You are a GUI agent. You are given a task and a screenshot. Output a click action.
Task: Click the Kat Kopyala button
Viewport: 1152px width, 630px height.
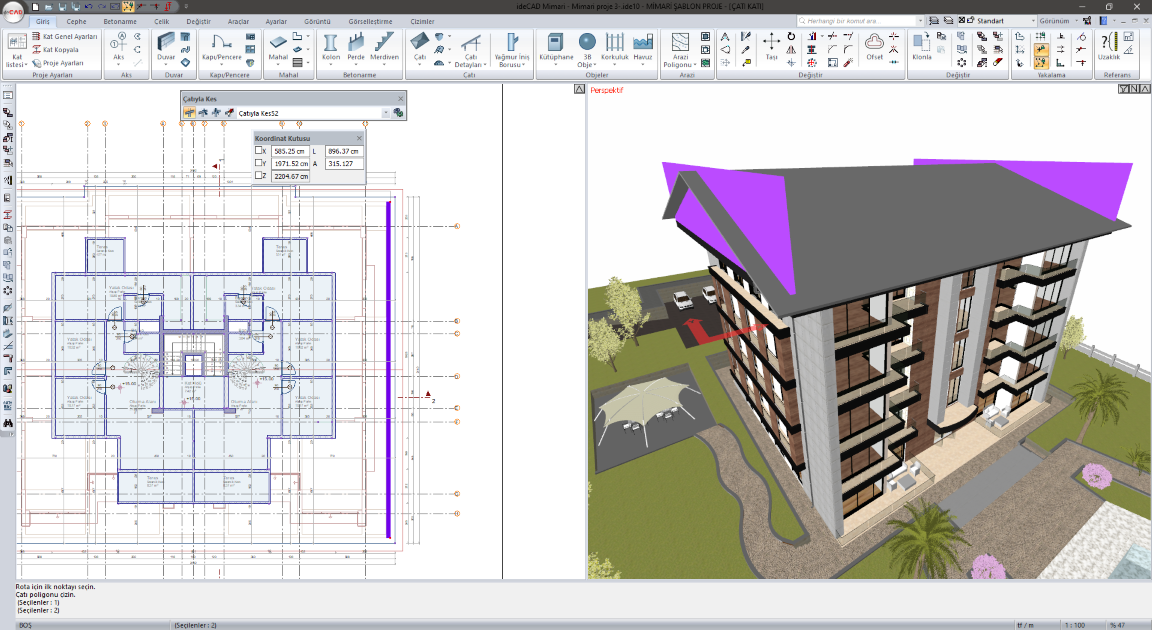pos(55,49)
